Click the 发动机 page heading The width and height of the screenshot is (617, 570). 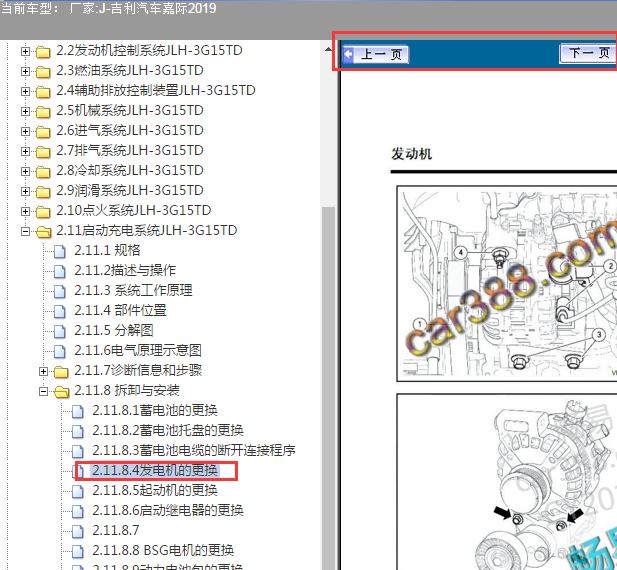tap(412, 154)
